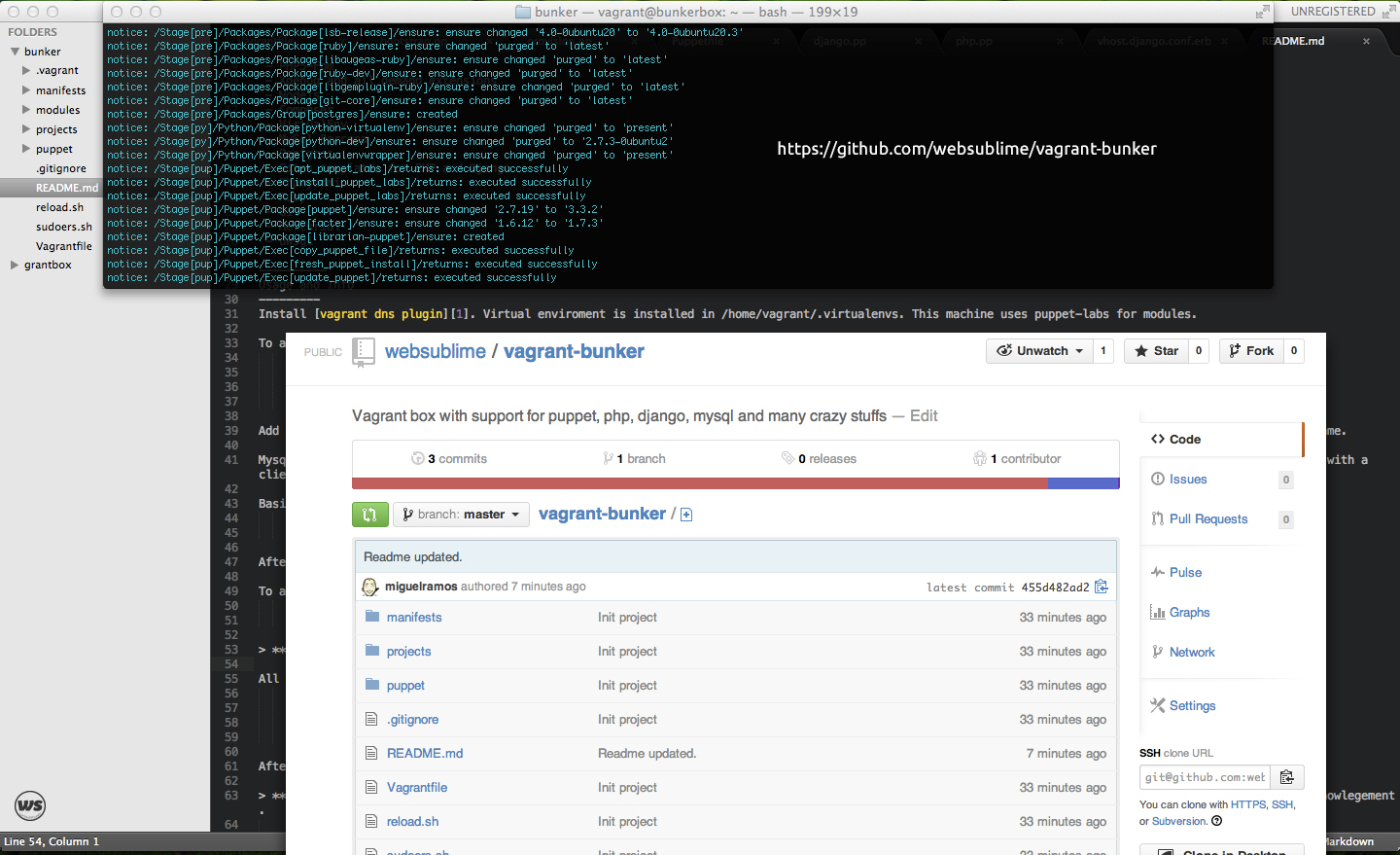Close the README.md tab in Sublime
Viewport: 1400px width, 855px height.
[1366, 41]
